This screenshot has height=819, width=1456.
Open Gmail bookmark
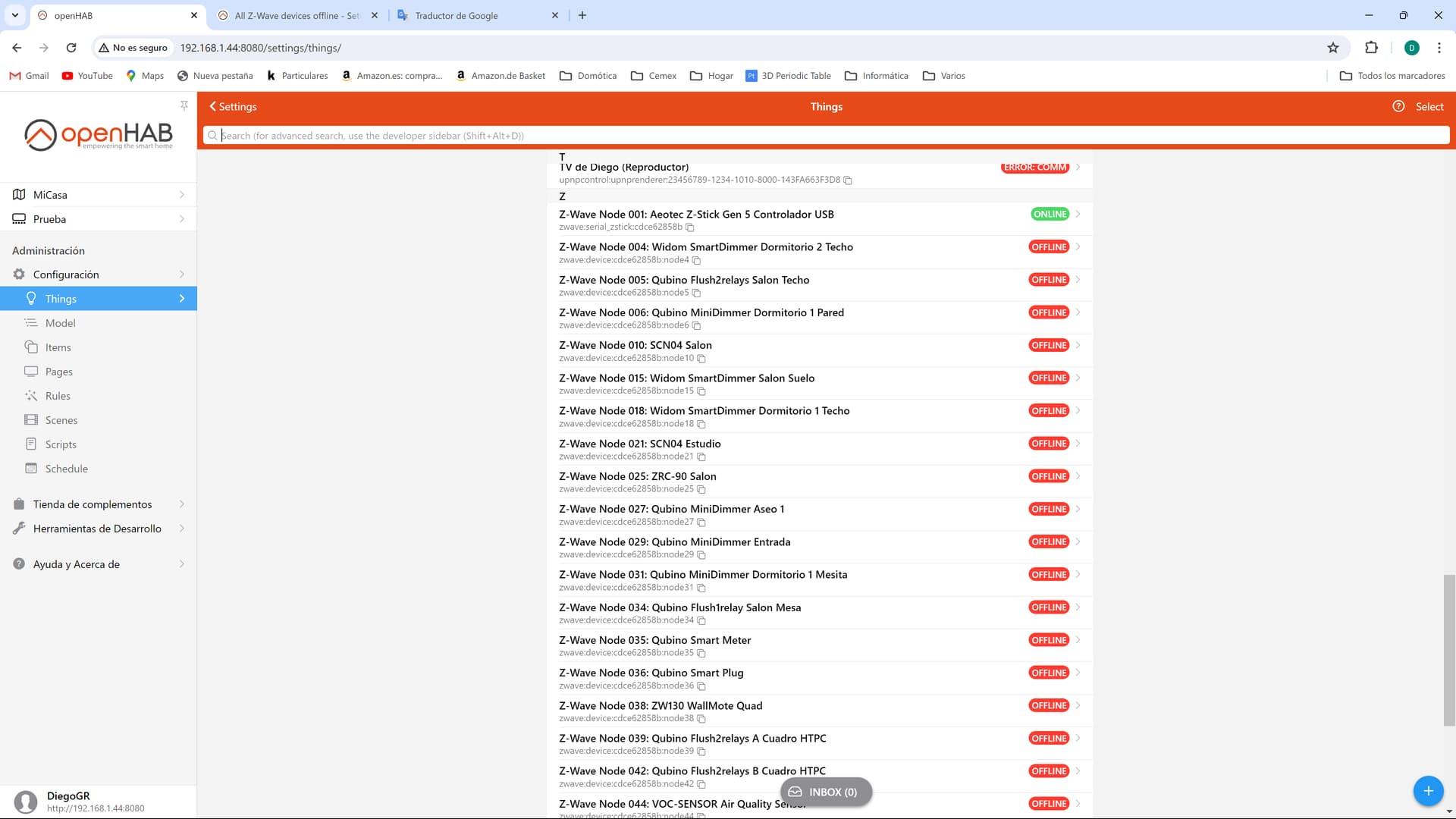tap(29, 76)
